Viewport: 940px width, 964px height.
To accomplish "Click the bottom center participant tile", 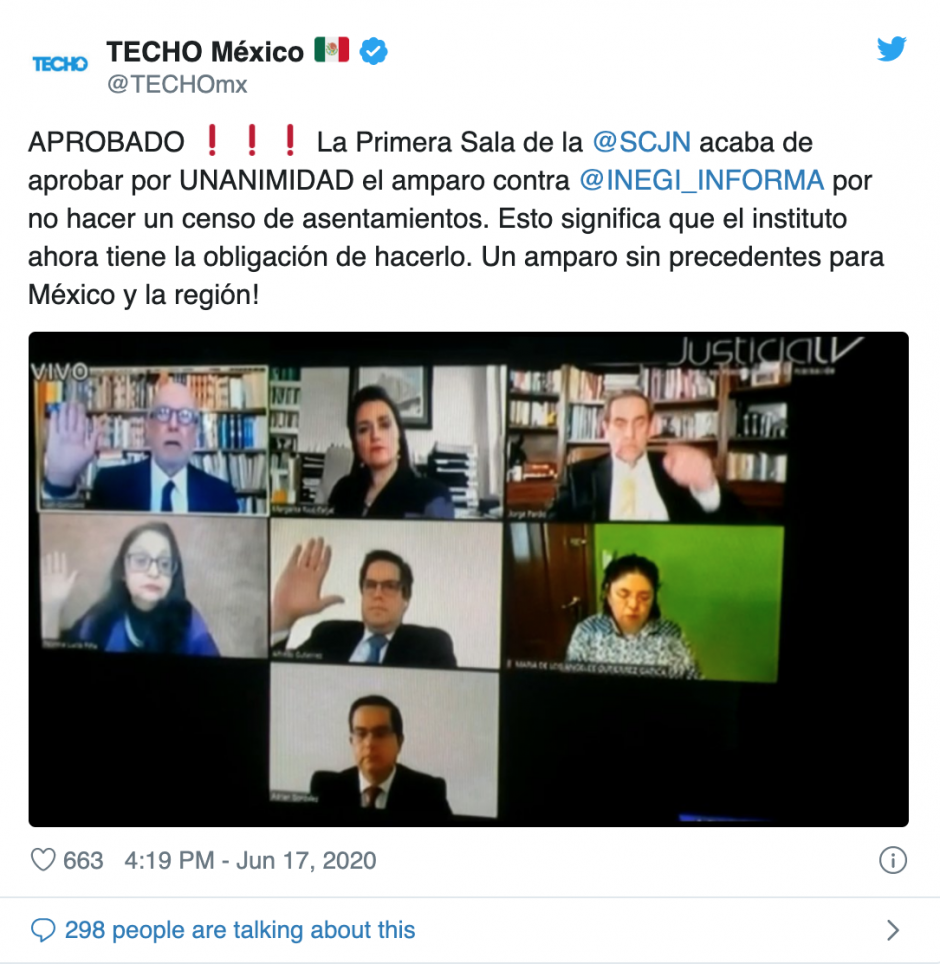I will 384,741.
